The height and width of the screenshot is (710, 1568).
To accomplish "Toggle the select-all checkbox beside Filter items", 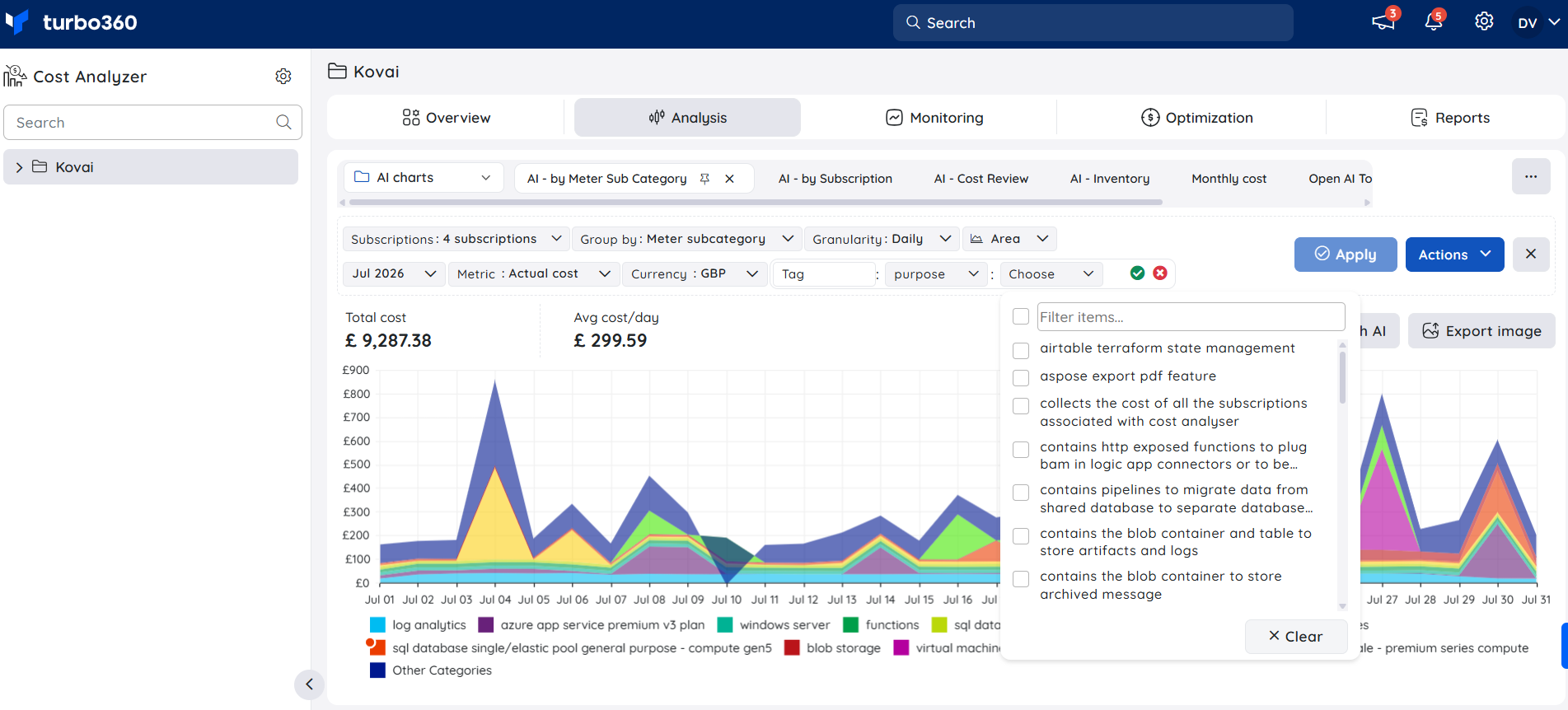I will click(1021, 317).
